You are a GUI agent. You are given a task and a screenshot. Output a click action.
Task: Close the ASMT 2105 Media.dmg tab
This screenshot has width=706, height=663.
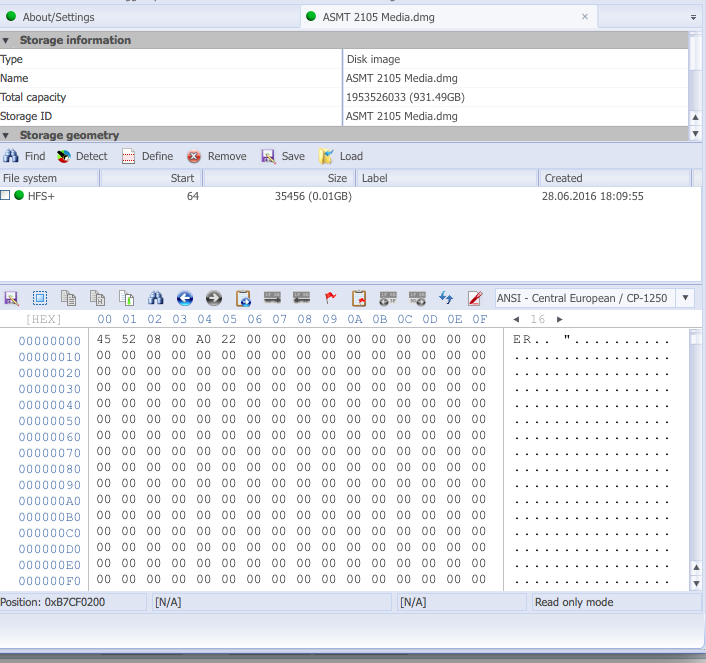pyautogui.click(x=585, y=17)
